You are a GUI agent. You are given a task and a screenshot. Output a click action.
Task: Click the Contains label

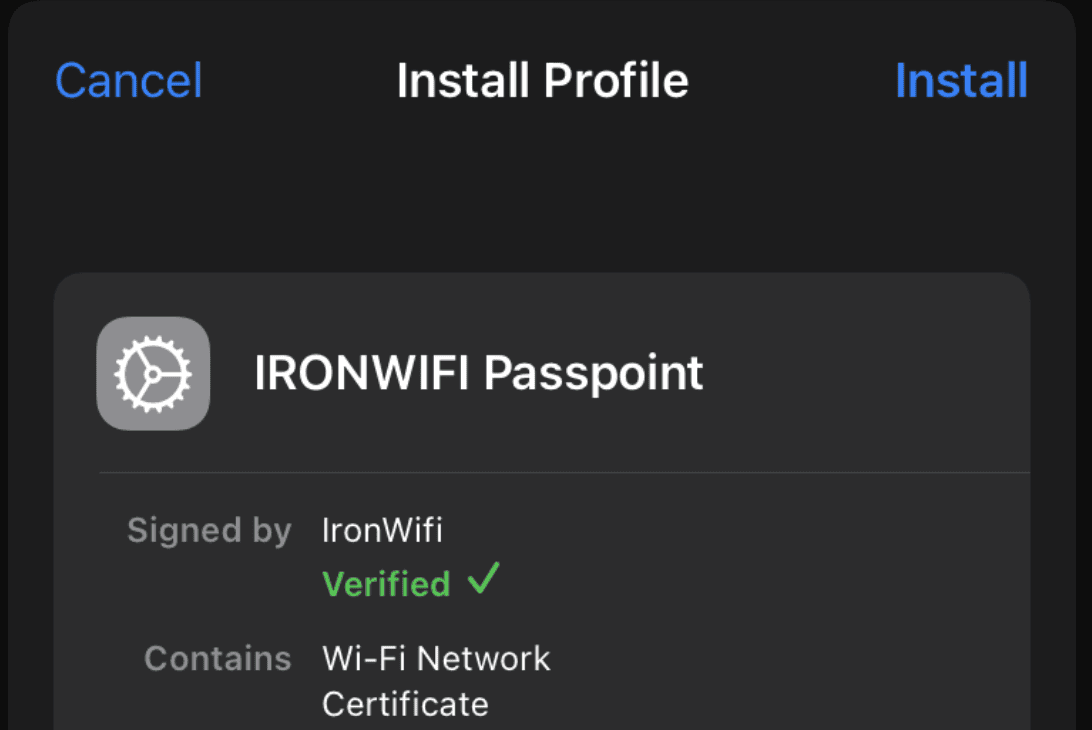point(217,658)
